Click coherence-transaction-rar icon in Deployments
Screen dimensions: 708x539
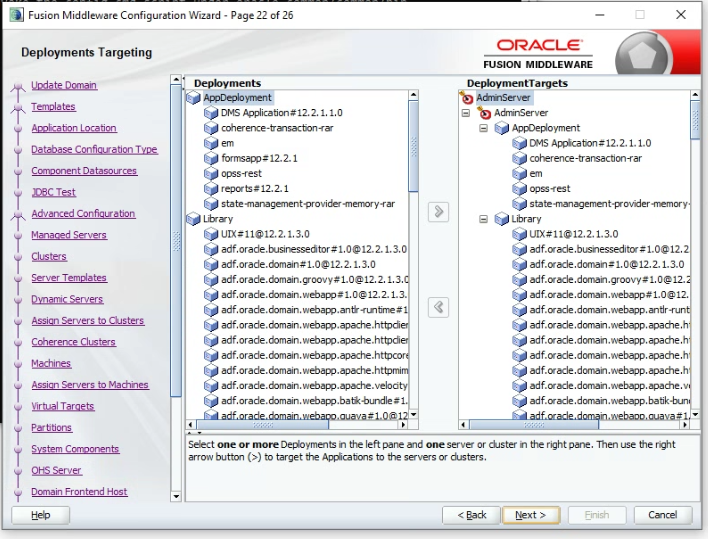pos(211,128)
